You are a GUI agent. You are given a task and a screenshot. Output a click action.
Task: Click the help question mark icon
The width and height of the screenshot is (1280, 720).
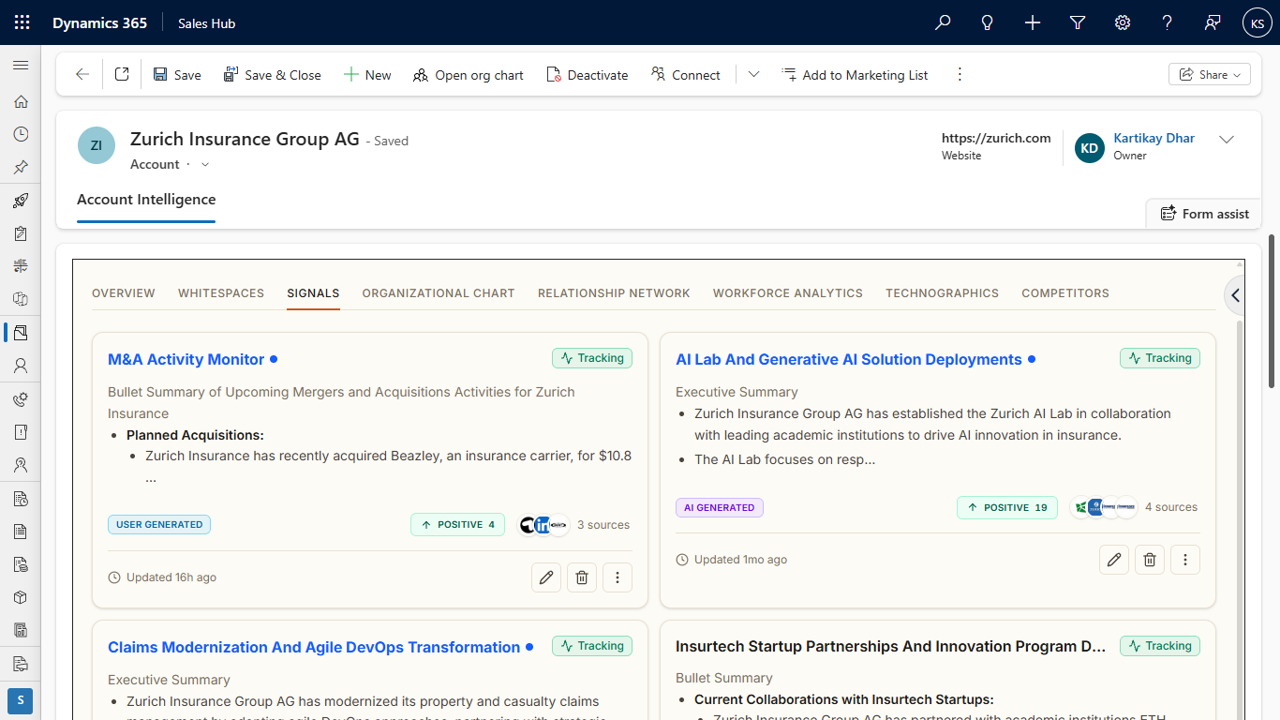point(1167,22)
